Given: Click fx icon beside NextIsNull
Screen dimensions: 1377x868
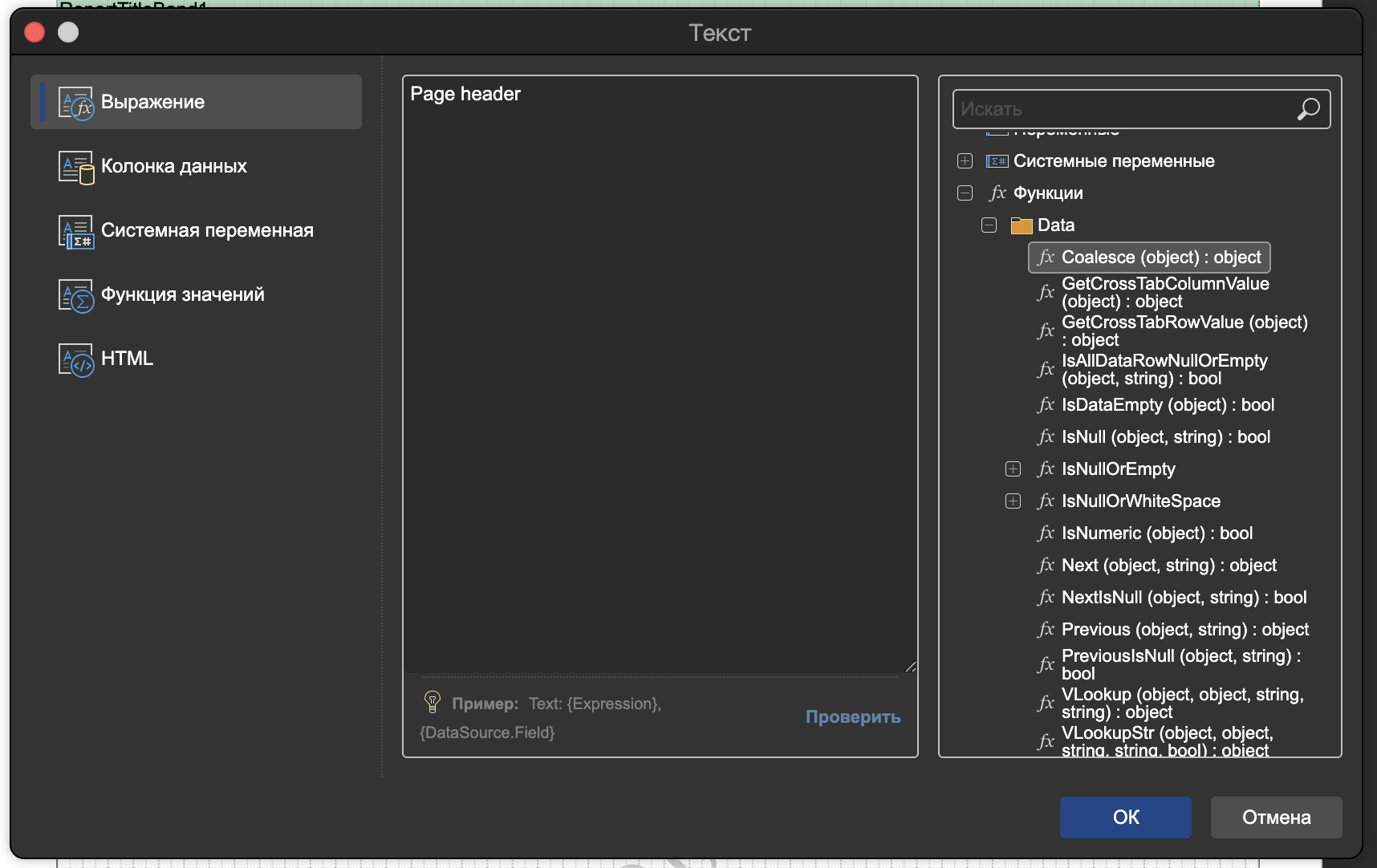Looking at the screenshot, I should pyautogui.click(x=1046, y=598).
